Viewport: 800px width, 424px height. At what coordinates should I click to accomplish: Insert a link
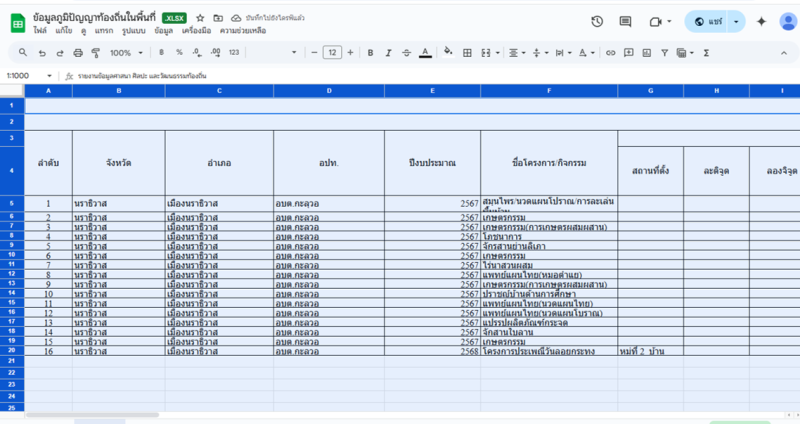coord(610,53)
